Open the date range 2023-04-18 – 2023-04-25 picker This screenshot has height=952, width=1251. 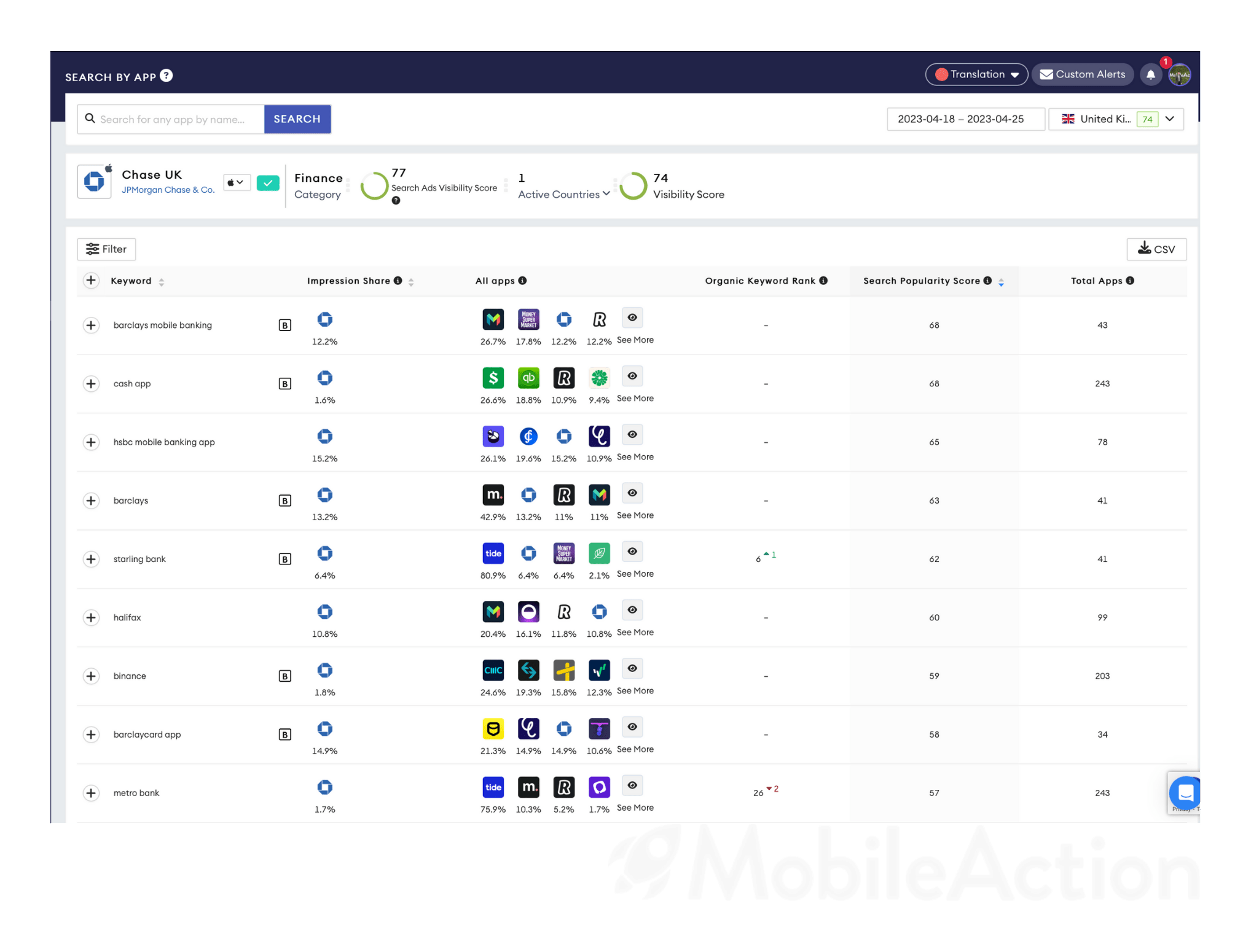(x=965, y=119)
